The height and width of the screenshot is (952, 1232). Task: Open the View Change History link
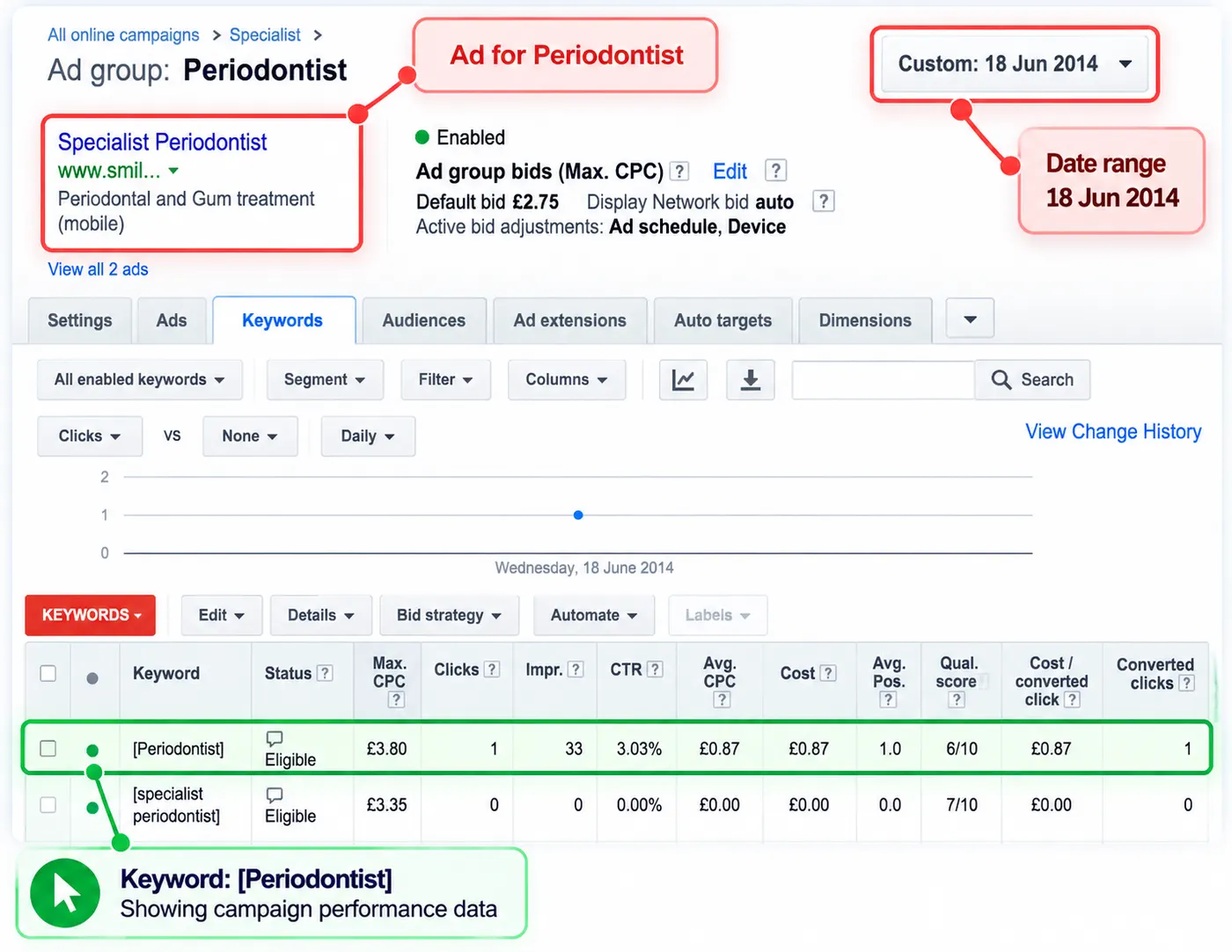tap(1113, 432)
